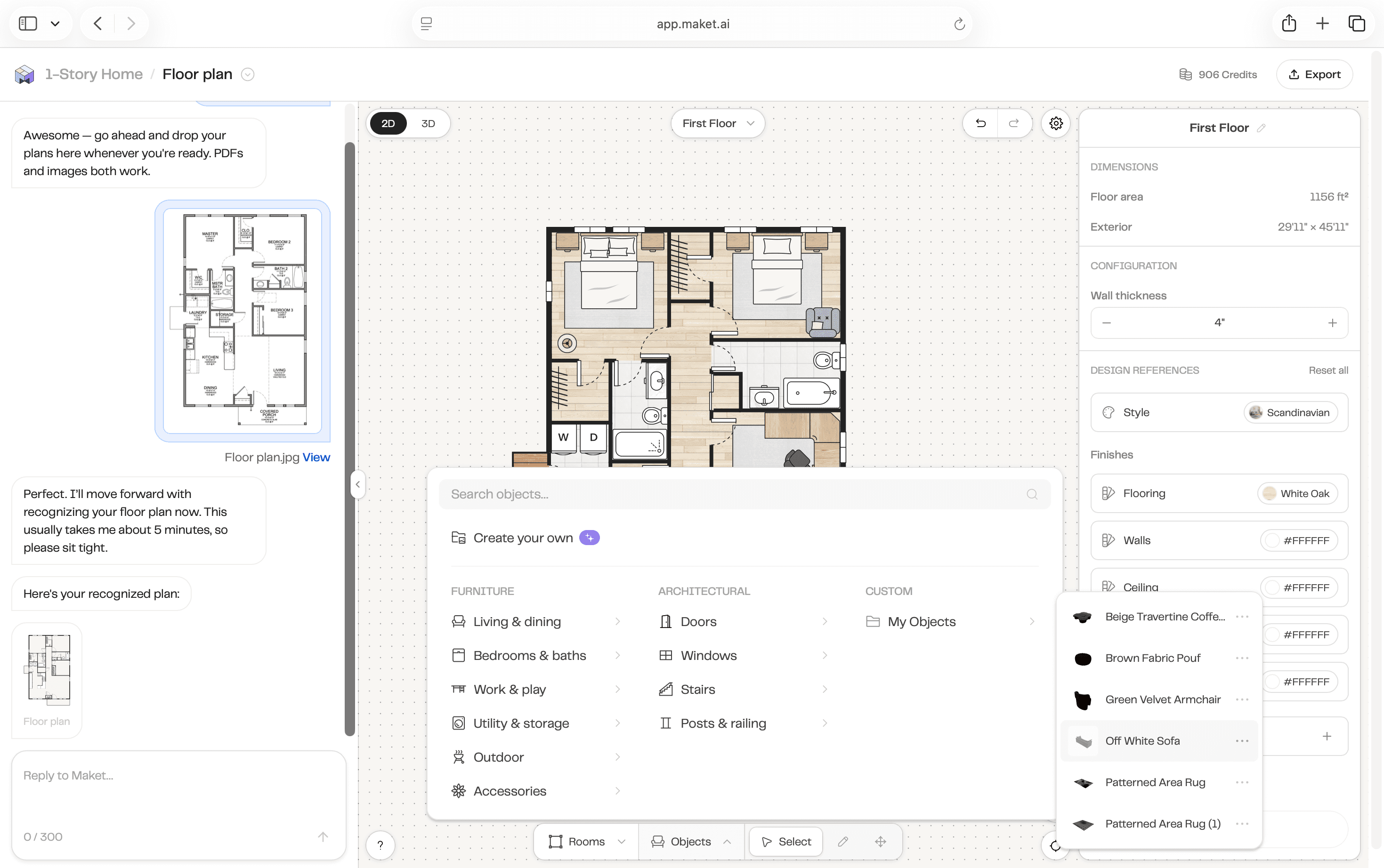Open the Doors category
This screenshot has height=868, width=1384.
coord(743,622)
